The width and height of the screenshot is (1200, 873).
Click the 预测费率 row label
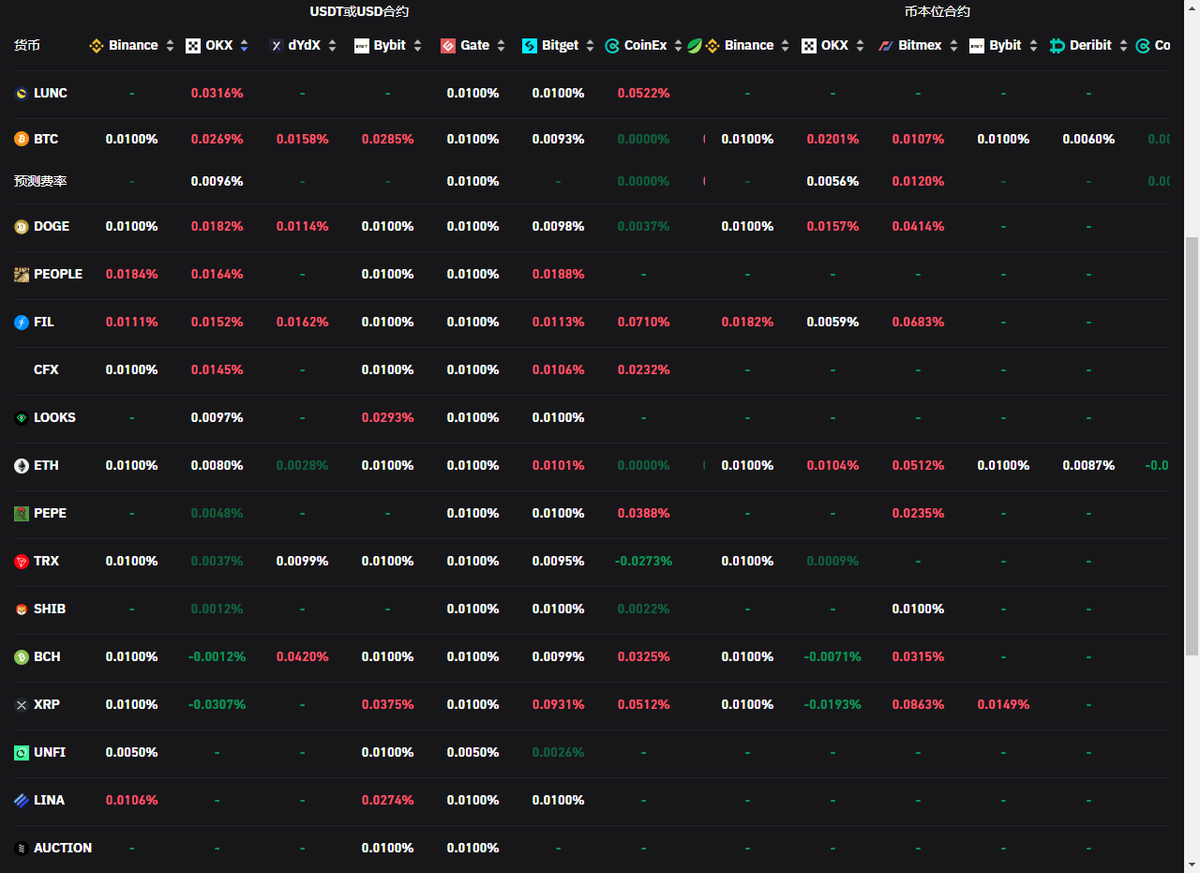(x=40, y=181)
